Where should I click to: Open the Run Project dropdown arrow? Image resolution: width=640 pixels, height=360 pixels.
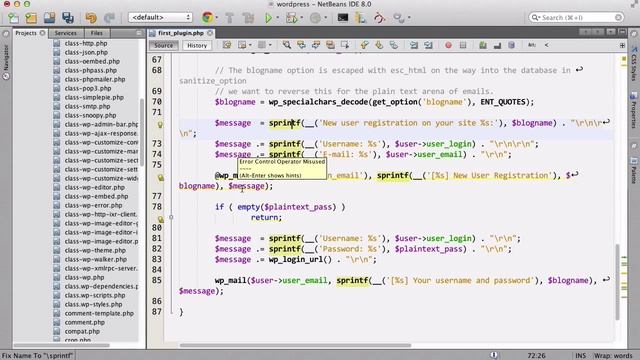tap(278, 18)
